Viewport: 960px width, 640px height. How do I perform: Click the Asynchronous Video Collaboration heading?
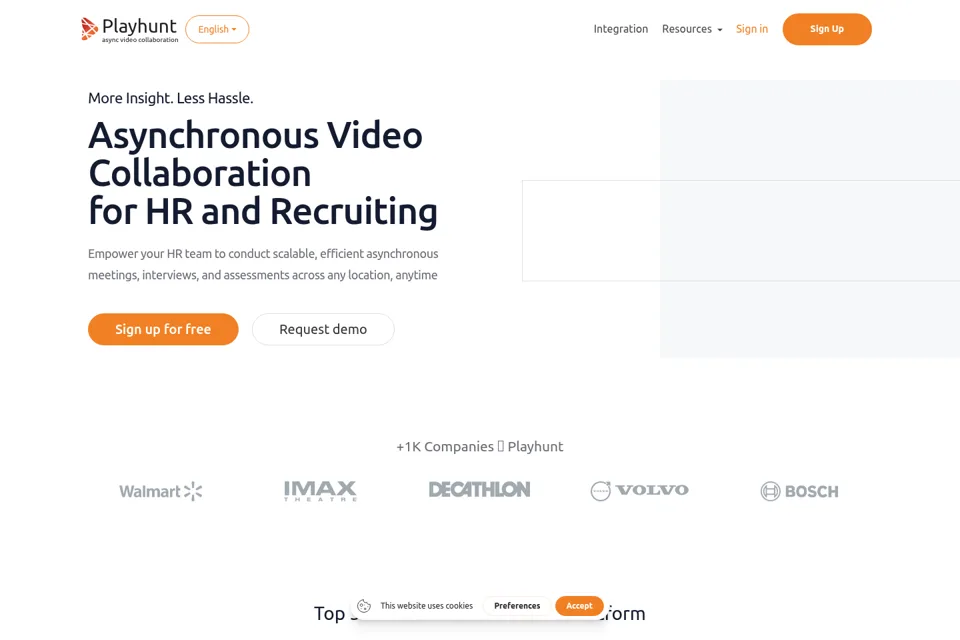click(263, 173)
